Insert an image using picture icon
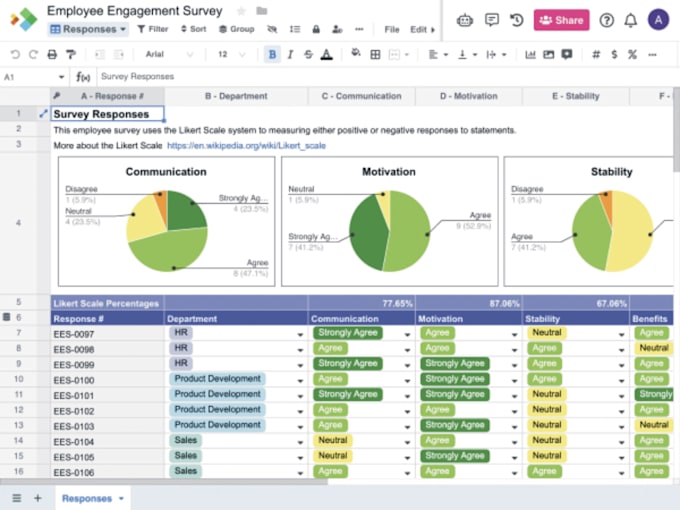680x510 pixels. (549, 54)
